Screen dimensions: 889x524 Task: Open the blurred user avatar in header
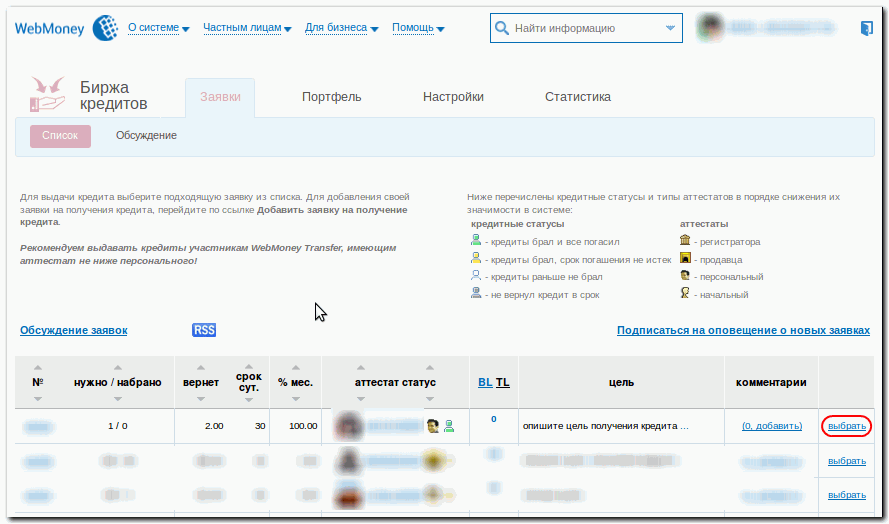(710, 27)
